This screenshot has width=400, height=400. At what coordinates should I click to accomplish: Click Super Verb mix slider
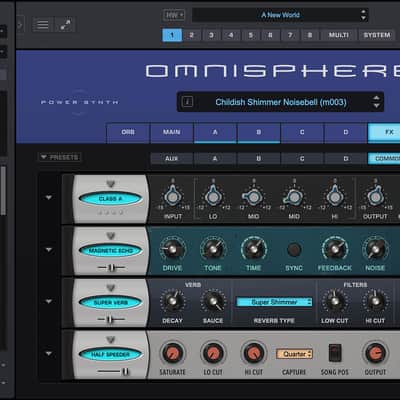[111, 319]
